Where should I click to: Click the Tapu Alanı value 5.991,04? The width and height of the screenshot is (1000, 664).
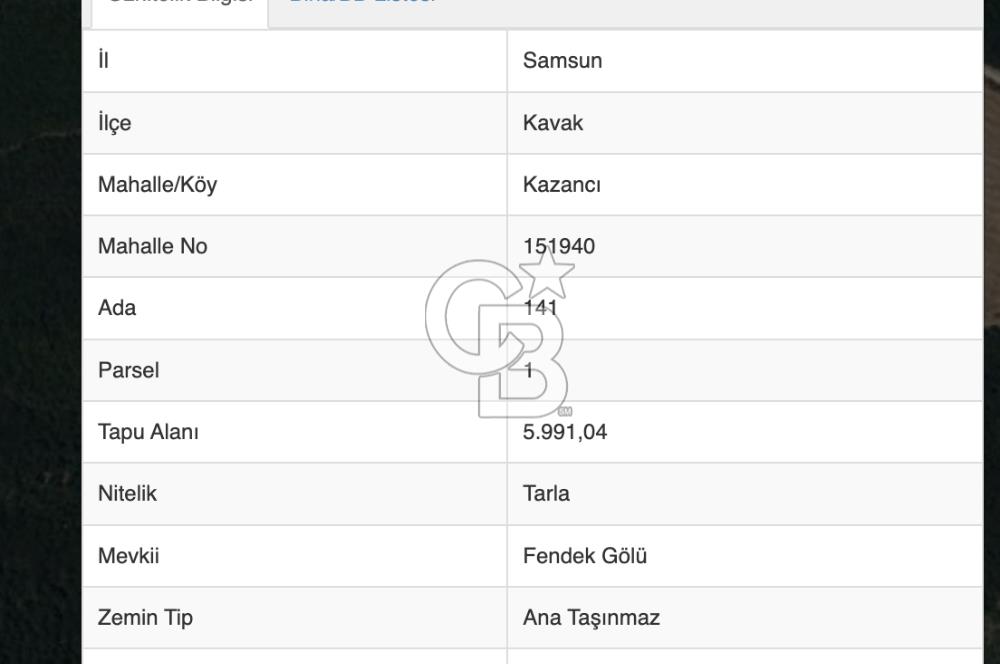click(566, 432)
